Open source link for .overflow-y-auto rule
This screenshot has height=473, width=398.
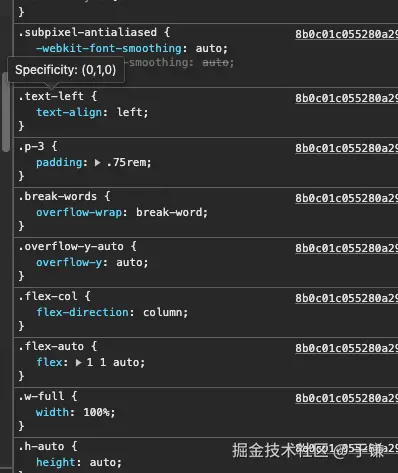tap(346, 248)
